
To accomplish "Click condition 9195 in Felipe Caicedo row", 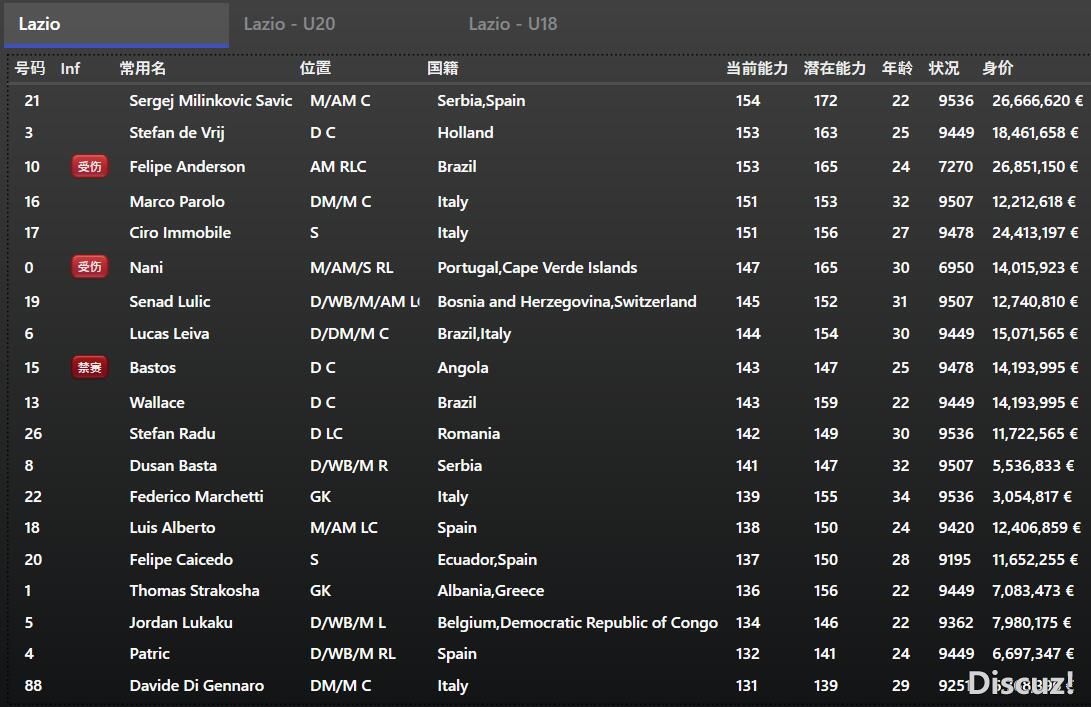I will click(x=954, y=560).
